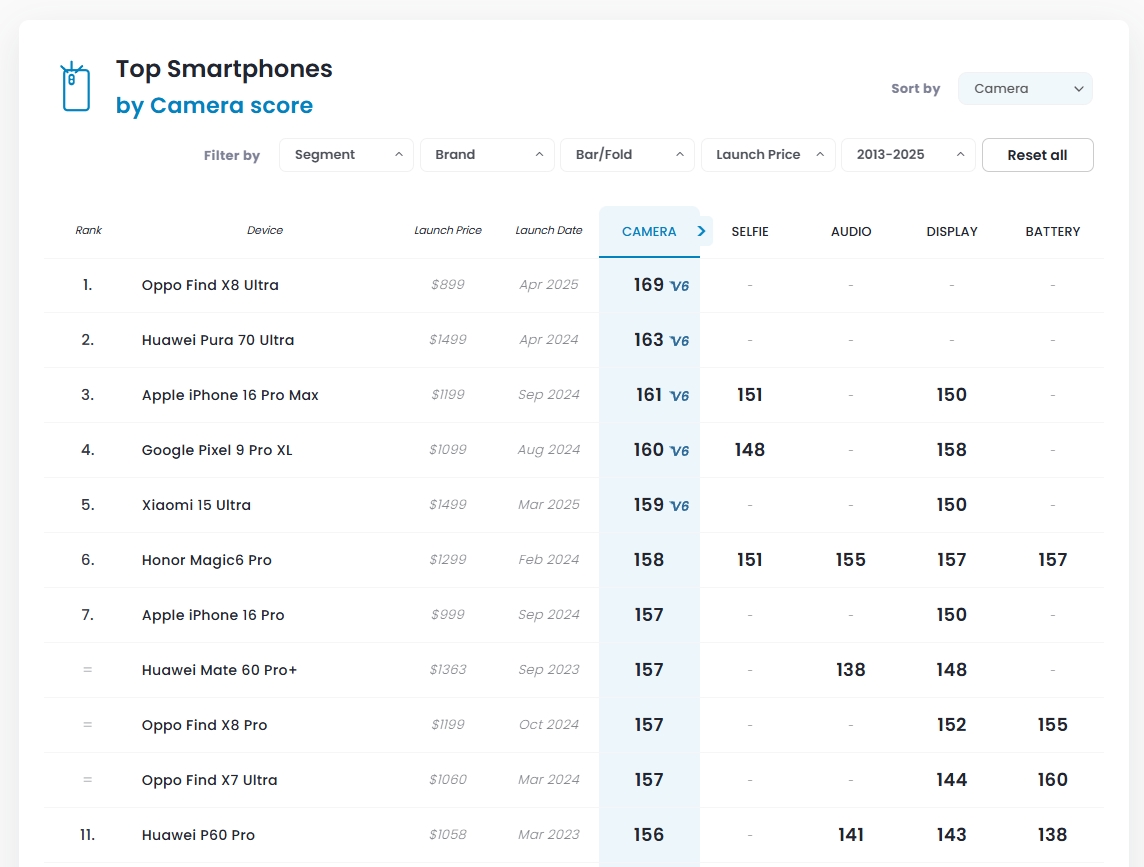The height and width of the screenshot is (867, 1144).
Task: Open the Brand filter dropdown
Action: pyautogui.click(x=487, y=155)
